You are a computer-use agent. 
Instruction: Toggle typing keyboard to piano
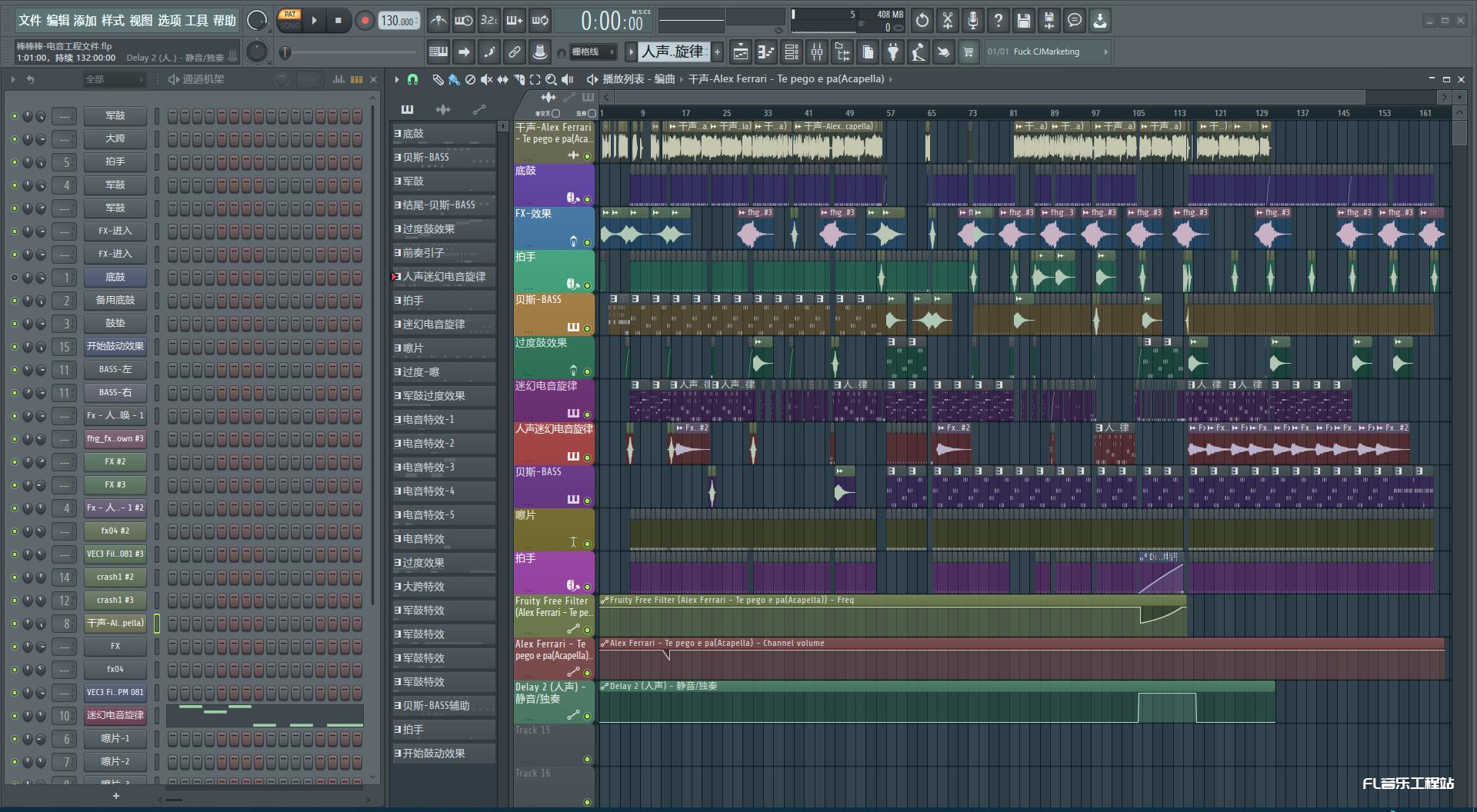point(438,52)
